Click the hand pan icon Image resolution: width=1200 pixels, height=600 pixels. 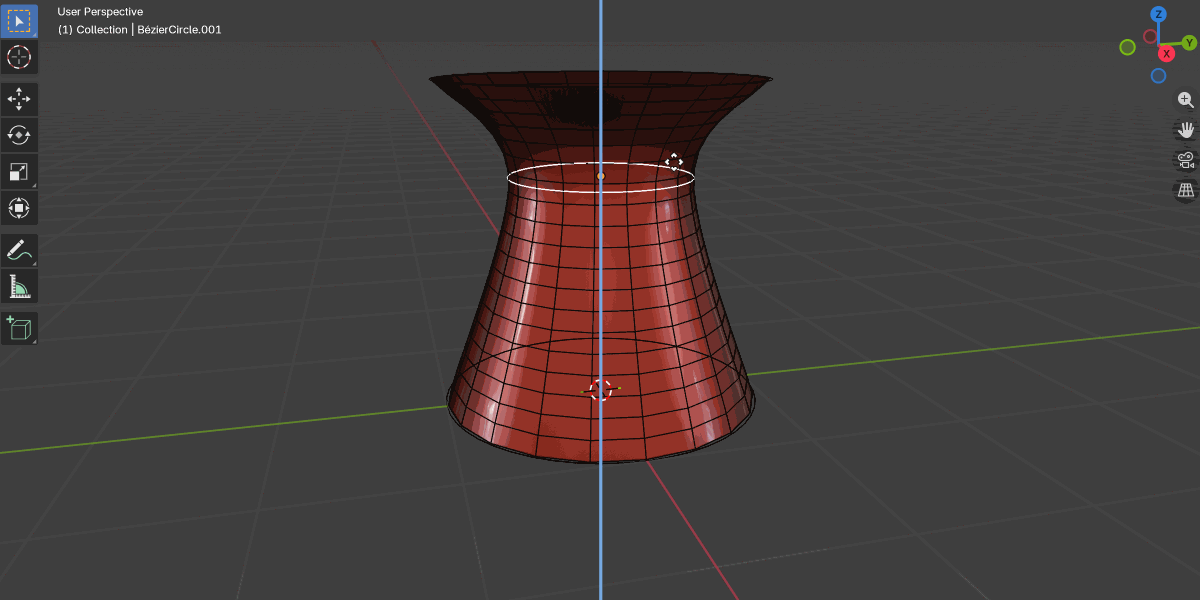(1185, 129)
